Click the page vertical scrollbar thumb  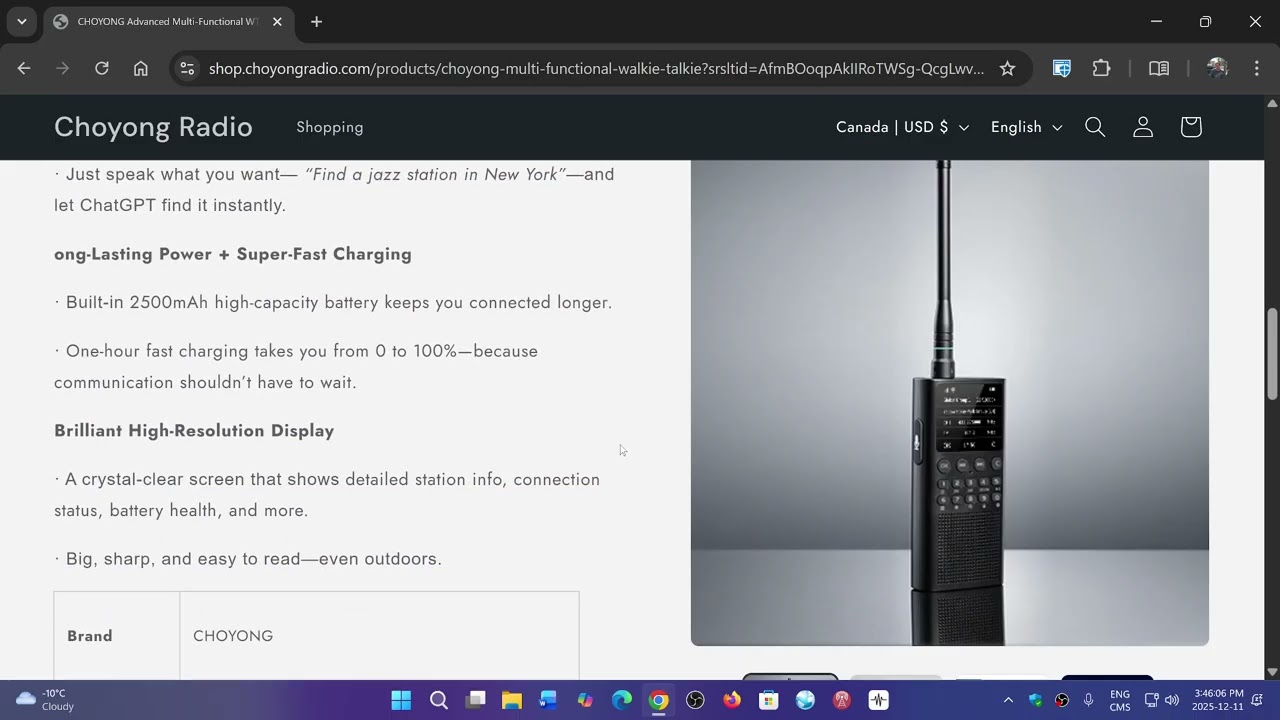(x=1272, y=354)
